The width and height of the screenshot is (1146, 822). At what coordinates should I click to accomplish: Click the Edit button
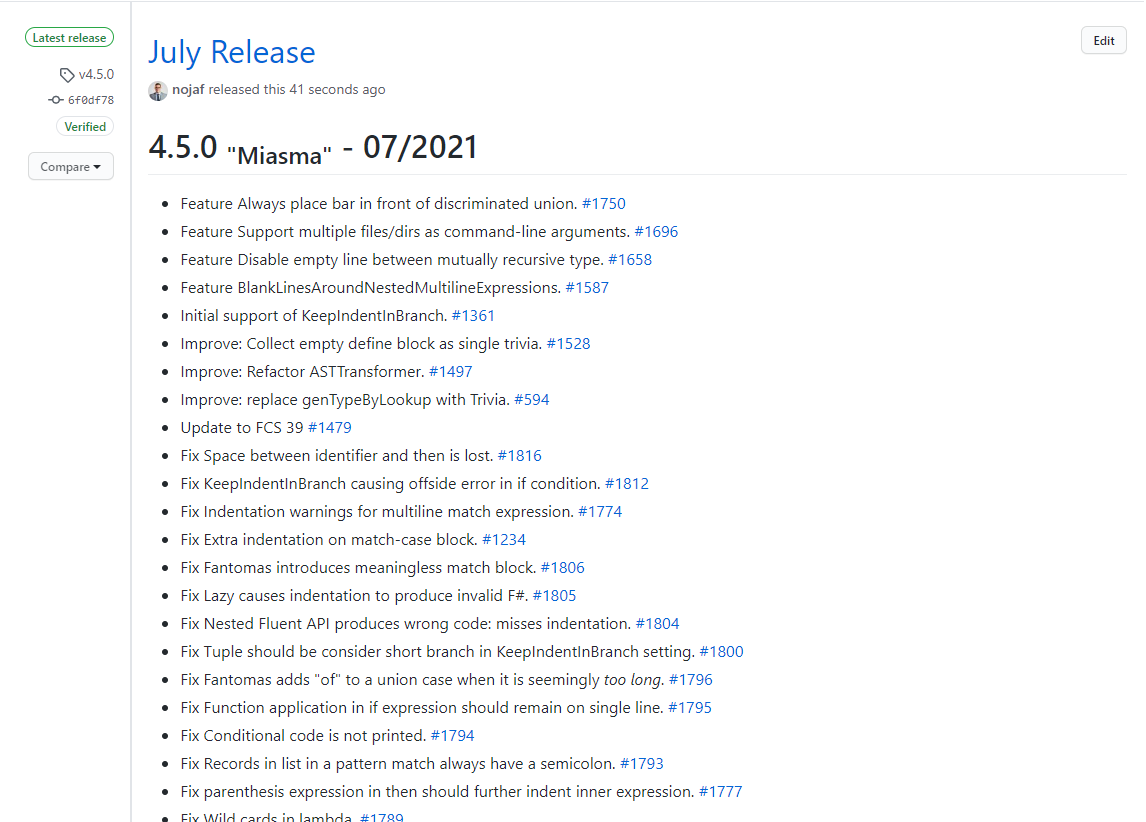click(x=1104, y=41)
